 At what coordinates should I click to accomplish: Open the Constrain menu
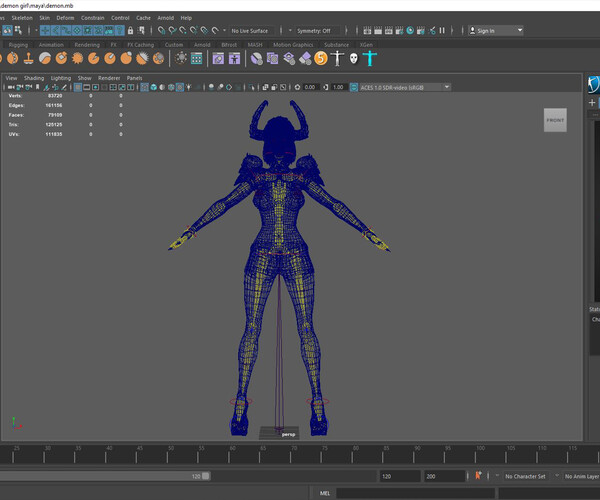[x=92, y=18]
